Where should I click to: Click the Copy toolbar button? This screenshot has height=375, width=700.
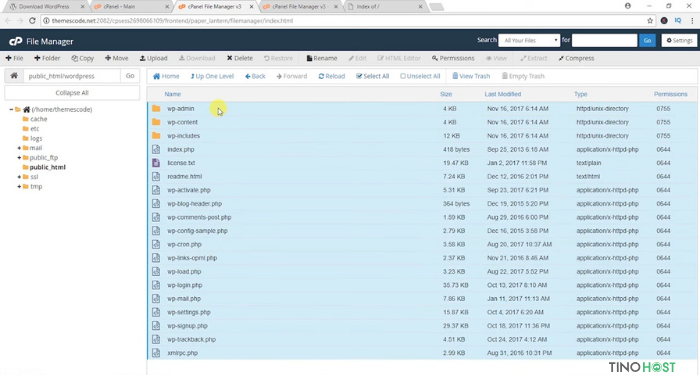83,58
